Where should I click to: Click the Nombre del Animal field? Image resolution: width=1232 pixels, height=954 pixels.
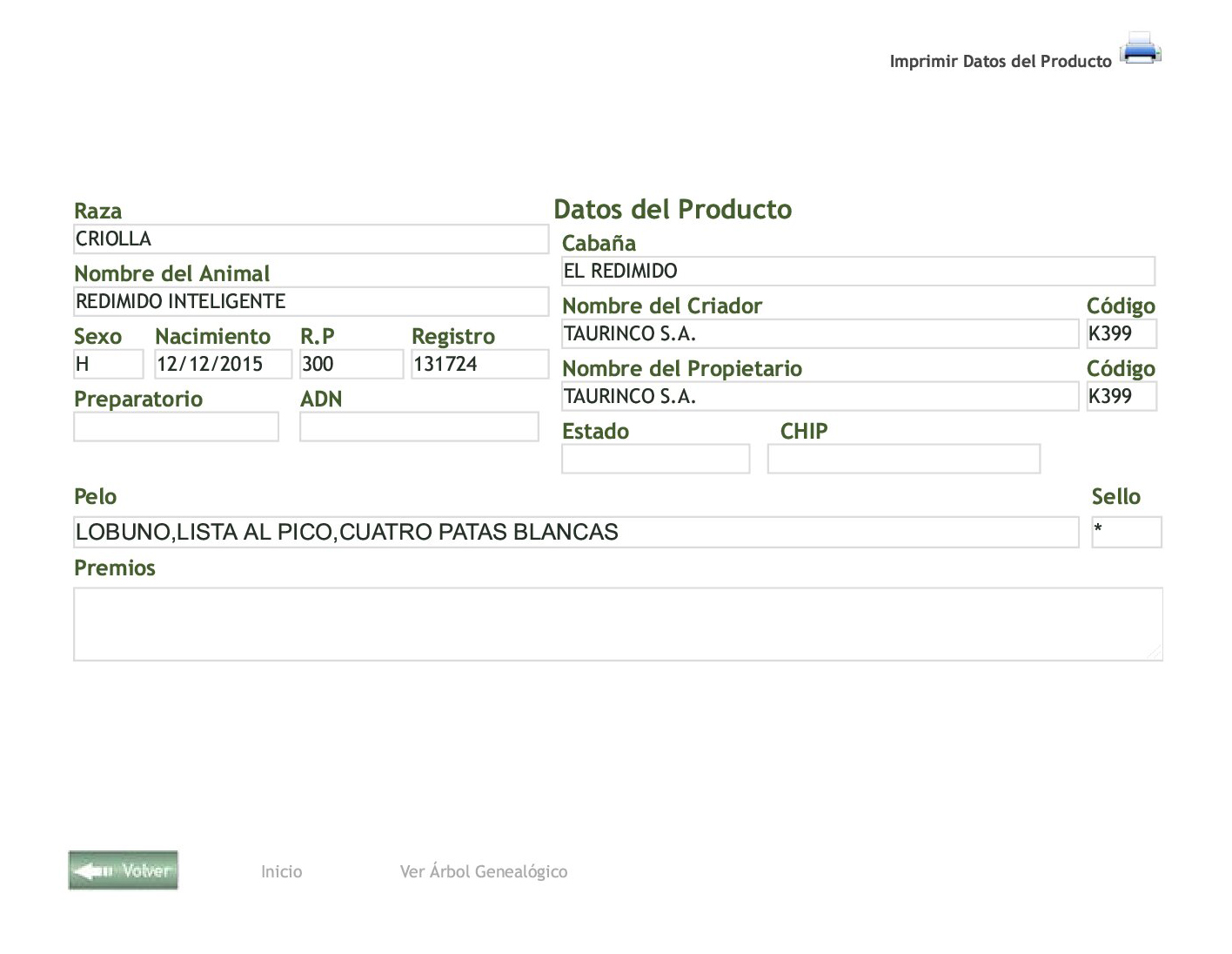[311, 302]
